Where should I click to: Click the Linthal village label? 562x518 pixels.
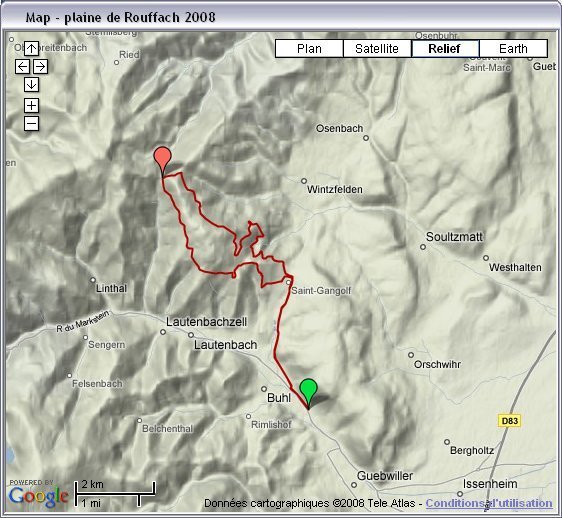111,288
